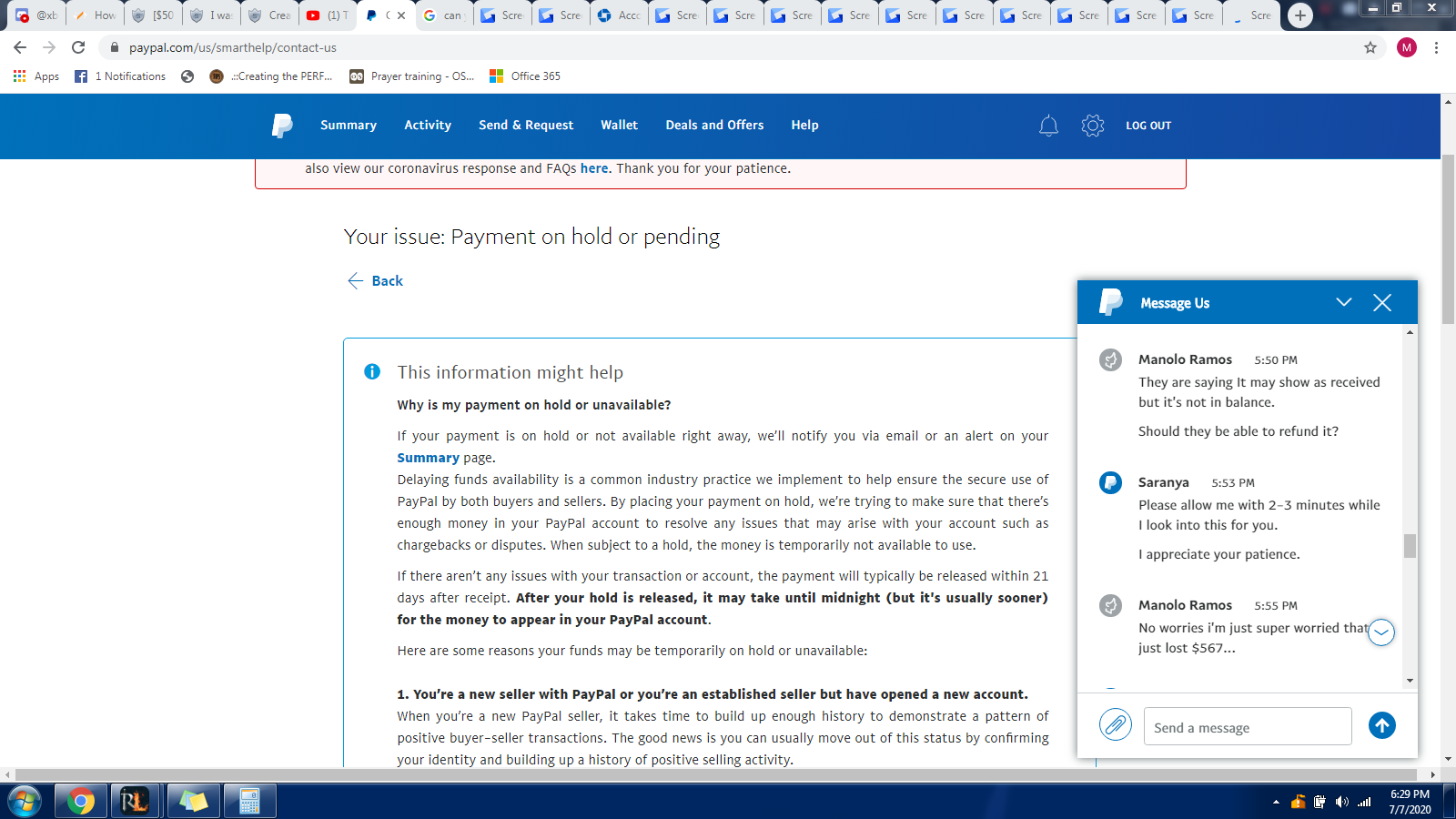
Task: Open Calculator from the taskbar
Action: [x=249, y=801]
